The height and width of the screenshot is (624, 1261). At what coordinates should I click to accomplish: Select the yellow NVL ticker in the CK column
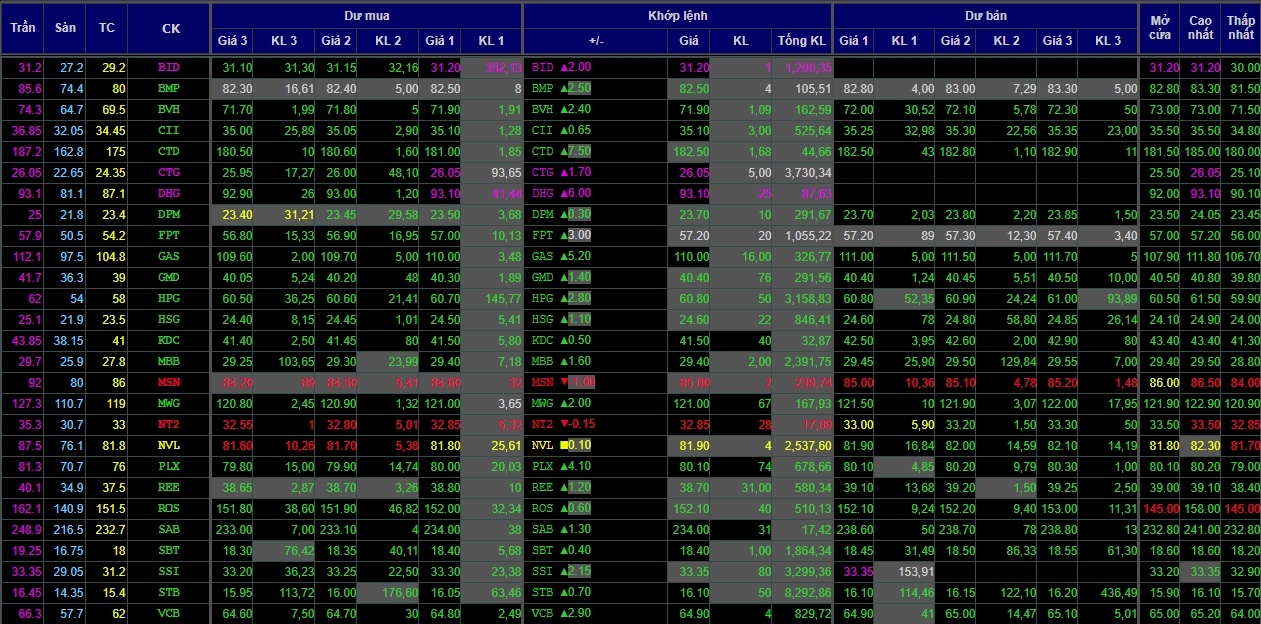tap(170, 445)
